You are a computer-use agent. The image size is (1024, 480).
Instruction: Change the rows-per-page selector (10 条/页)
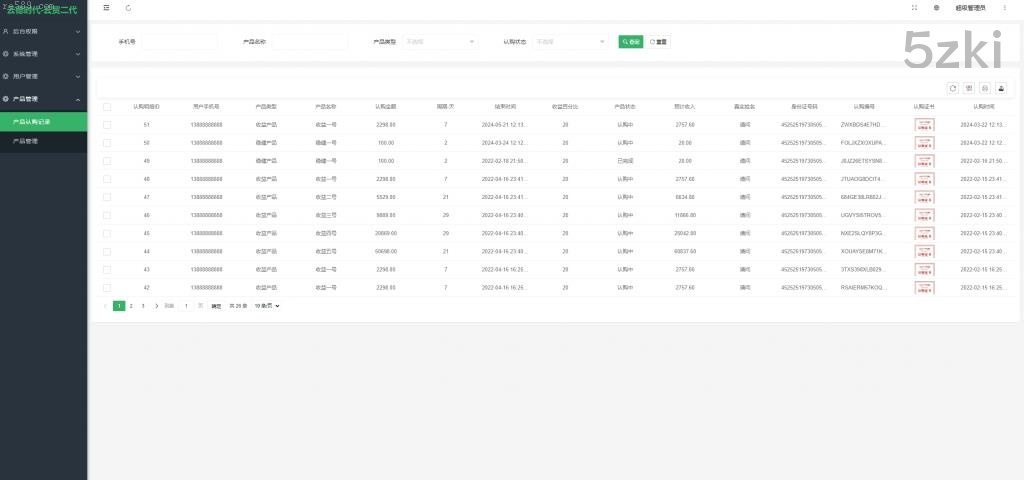[x=267, y=305]
